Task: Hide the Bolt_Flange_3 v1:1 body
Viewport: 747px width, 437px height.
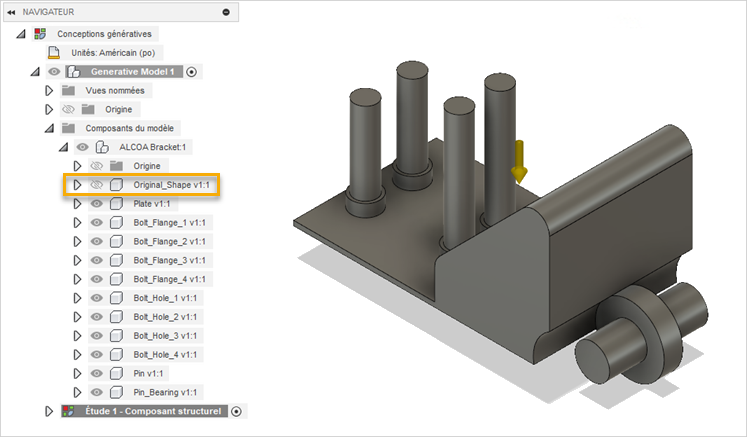Action: (x=97, y=260)
